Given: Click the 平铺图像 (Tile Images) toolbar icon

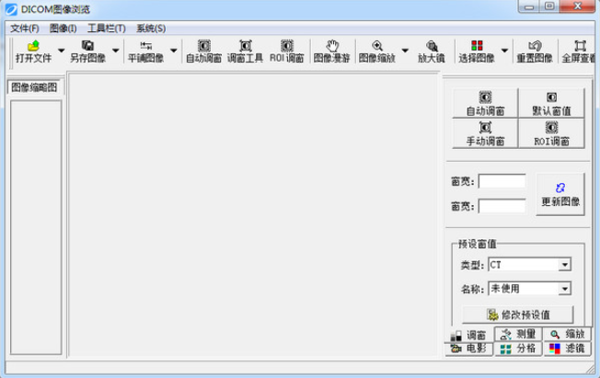Looking at the screenshot, I should 146,51.
